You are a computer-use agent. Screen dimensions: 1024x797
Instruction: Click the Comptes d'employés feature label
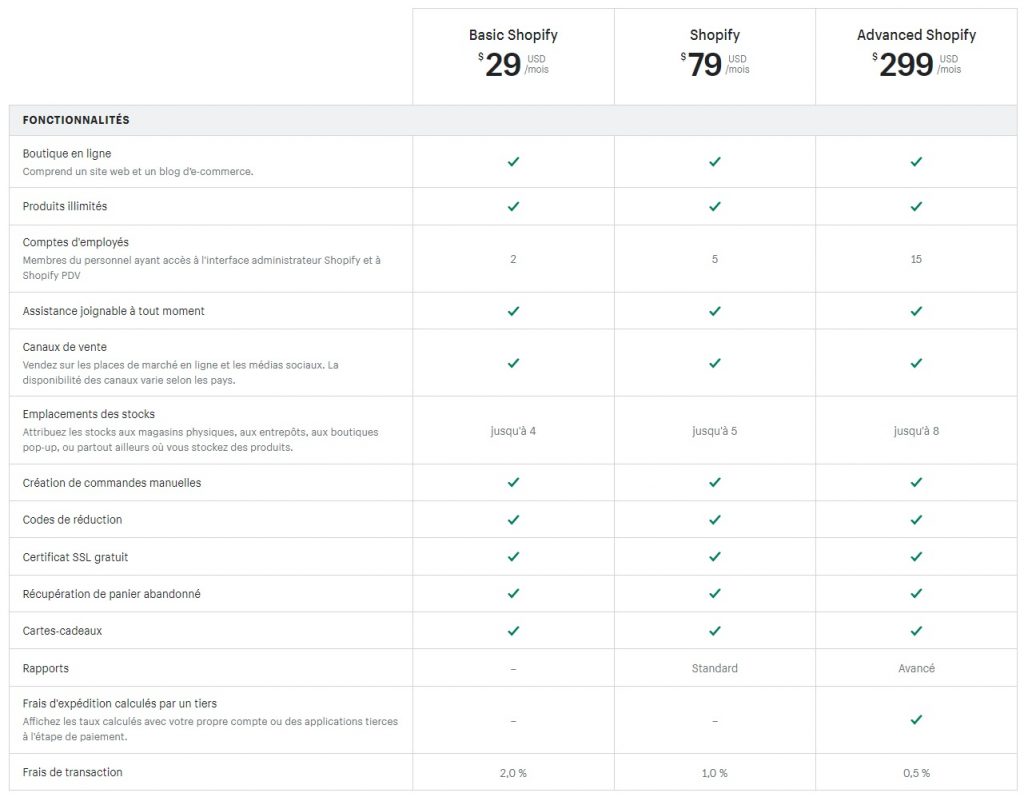(76, 242)
